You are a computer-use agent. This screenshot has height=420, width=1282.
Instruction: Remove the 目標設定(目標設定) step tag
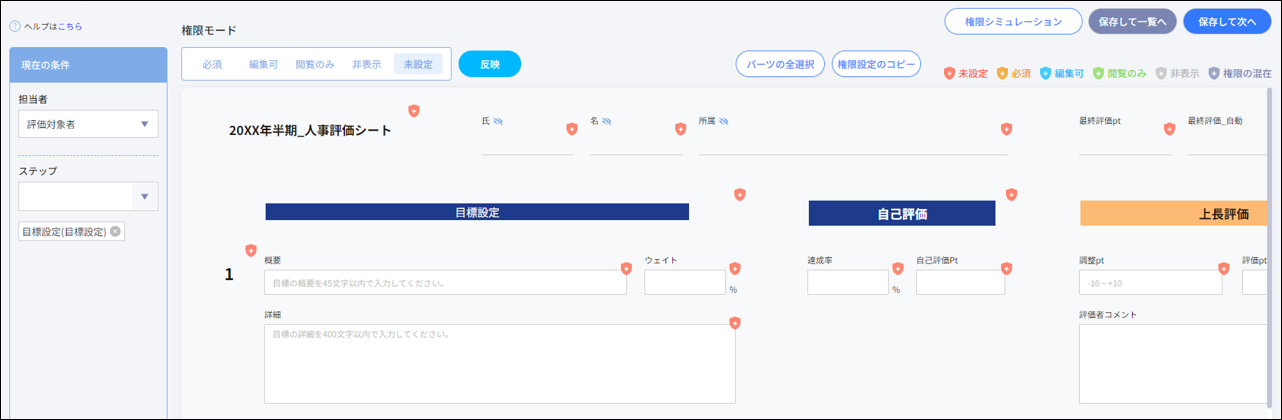point(115,232)
